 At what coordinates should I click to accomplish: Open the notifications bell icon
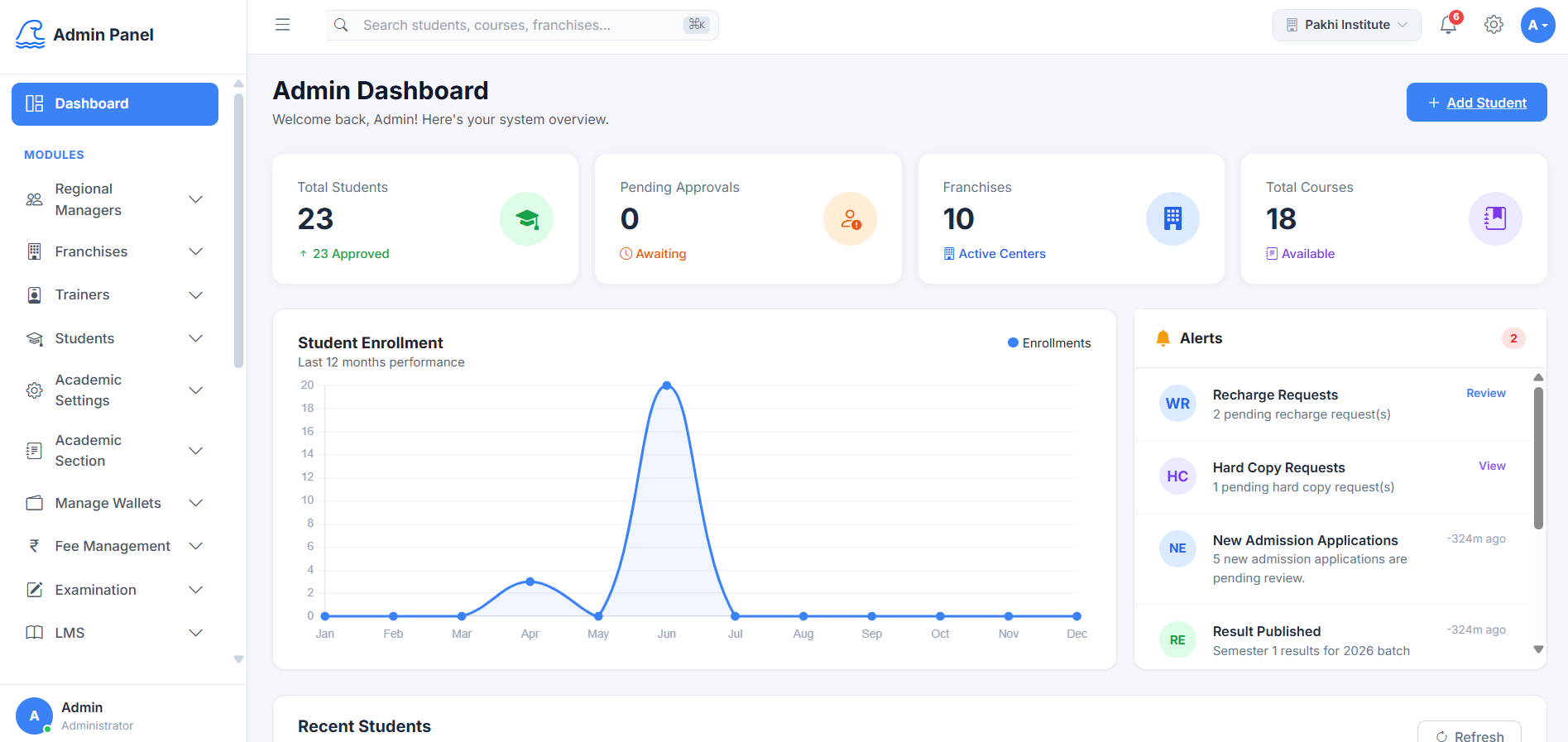1448,25
